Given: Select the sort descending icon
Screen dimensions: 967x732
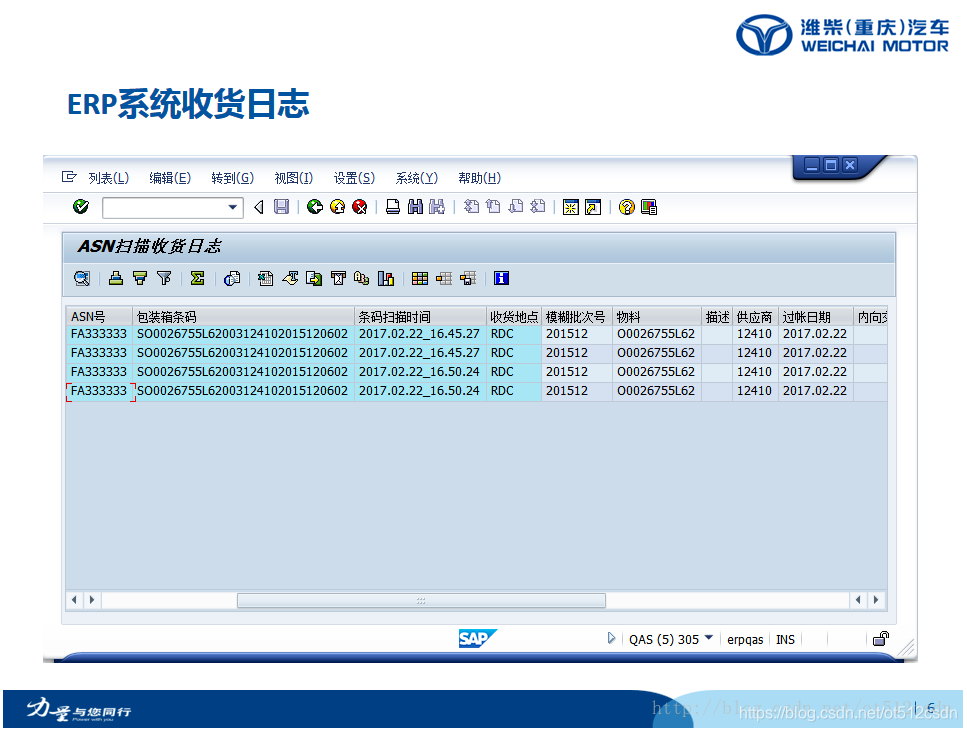Looking at the screenshot, I should tap(139, 278).
